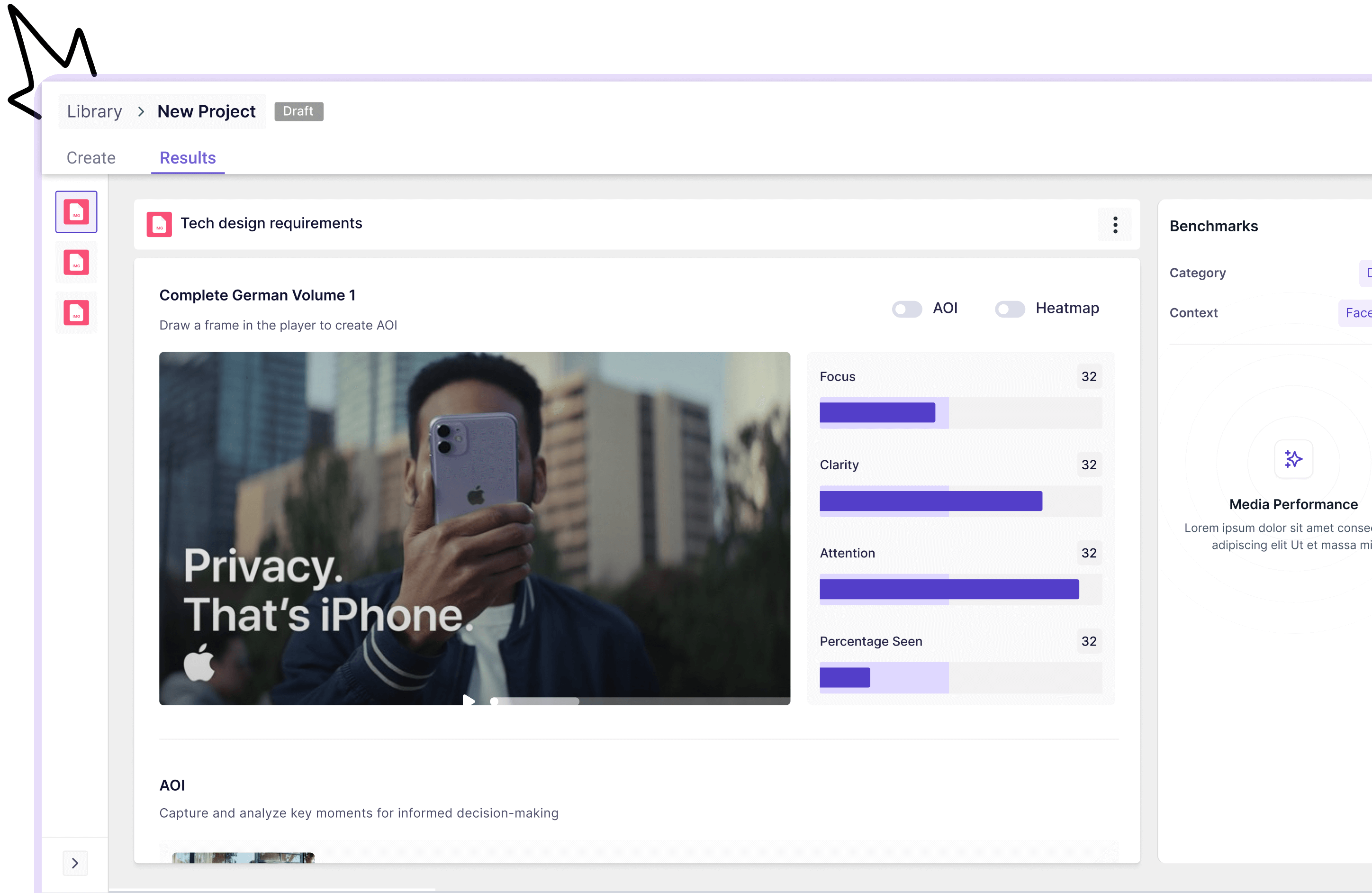Click the Percentage Seen score bar
The width and height of the screenshot is (1372, 893).
[960, 677]
